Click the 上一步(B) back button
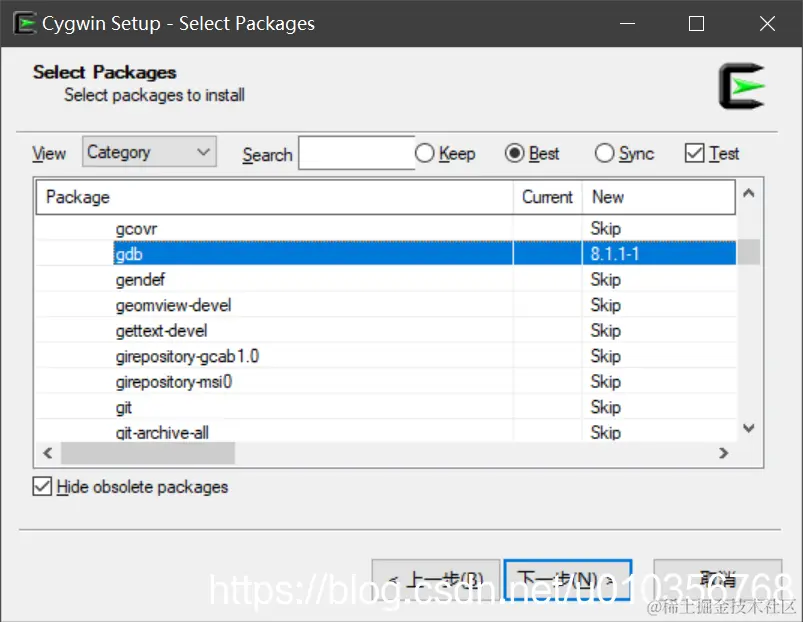Viewport: 803px width, 622px height. click(x=436, y=580)
